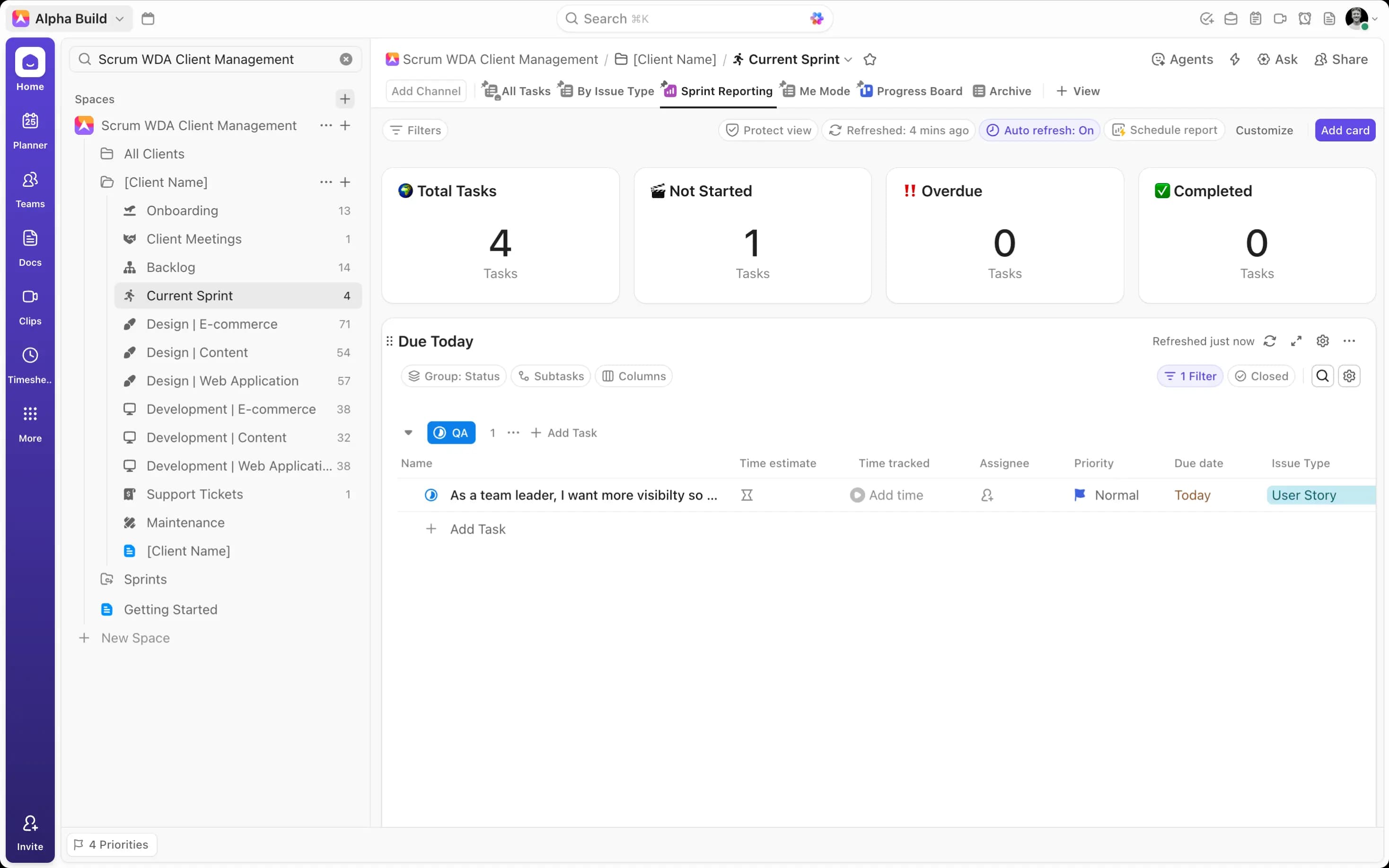
Task: Favorite Current Sprint with the star icon
Action: click(870, 59)
